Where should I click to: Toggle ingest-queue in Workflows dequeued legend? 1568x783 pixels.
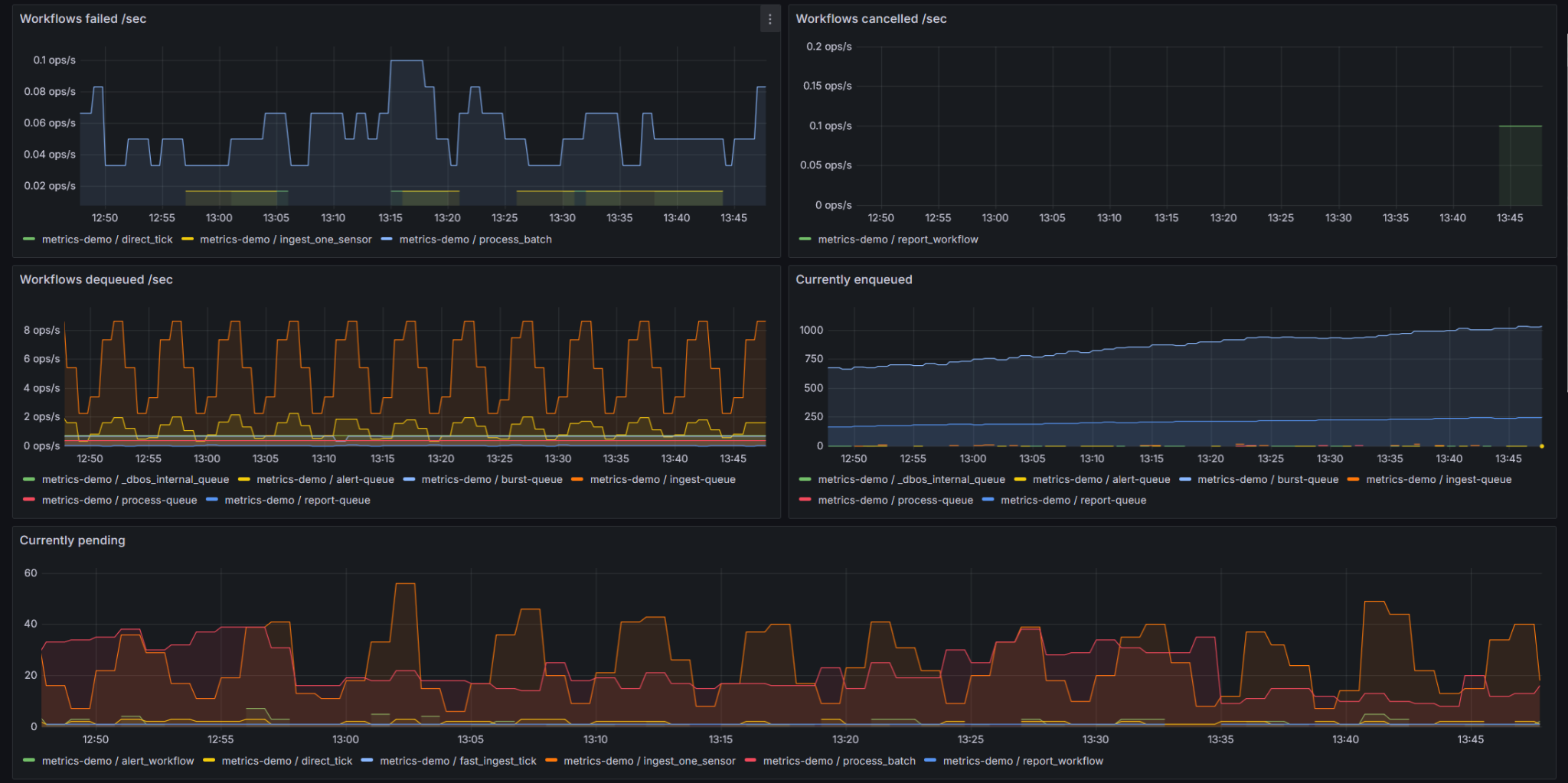[x=662, y=480]
